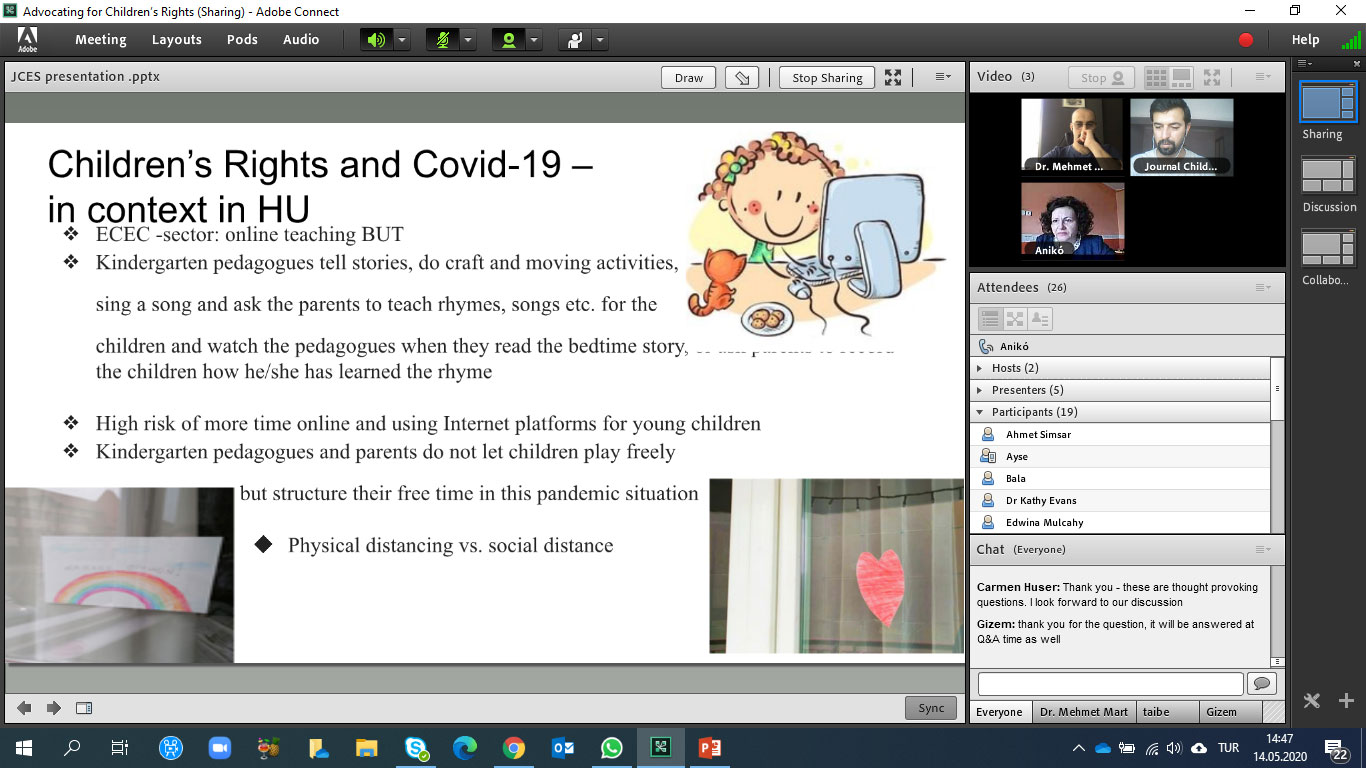Switch to the Gizem chat tab
The image size is (1366, 768).
pyautogui.click(x=1221, y=712)
